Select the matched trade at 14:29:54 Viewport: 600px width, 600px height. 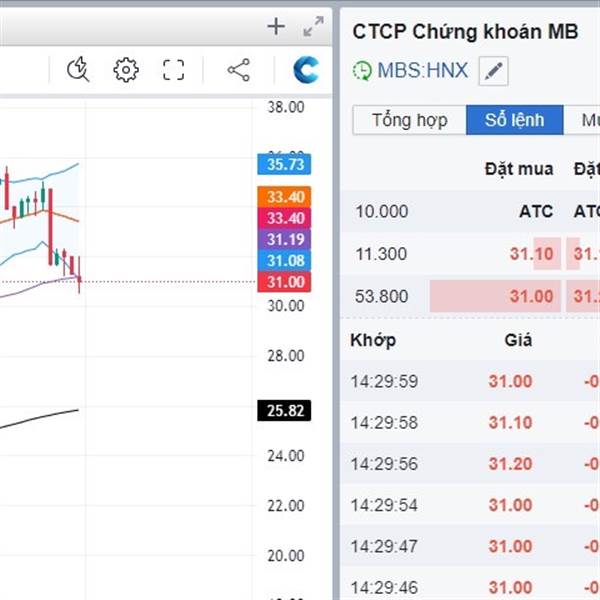pyautogui.click(x=470, y=505)
